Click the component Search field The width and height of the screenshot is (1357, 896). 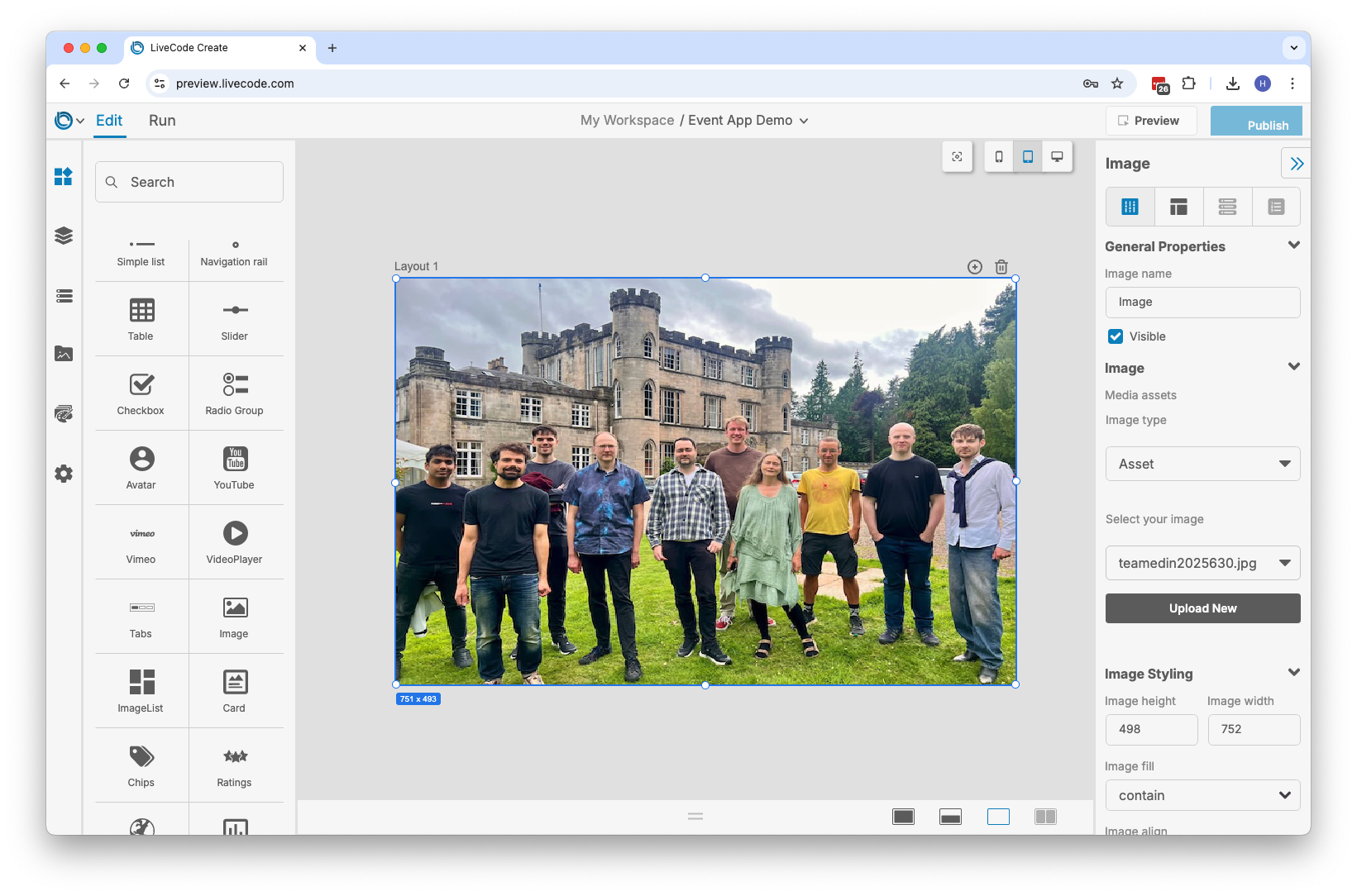click(x=189, y=182)
